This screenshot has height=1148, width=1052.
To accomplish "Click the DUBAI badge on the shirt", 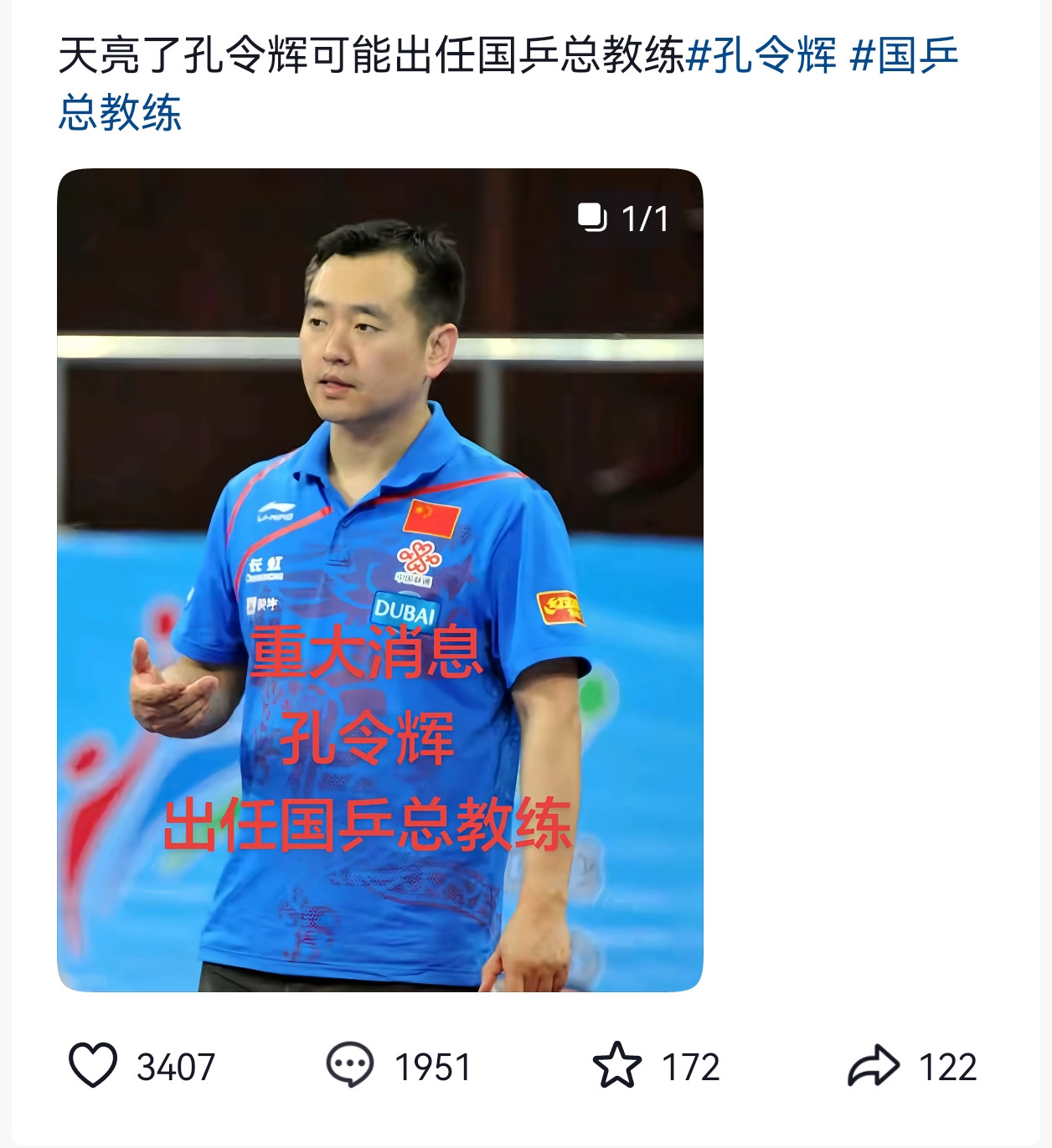I will click(405, 610).
